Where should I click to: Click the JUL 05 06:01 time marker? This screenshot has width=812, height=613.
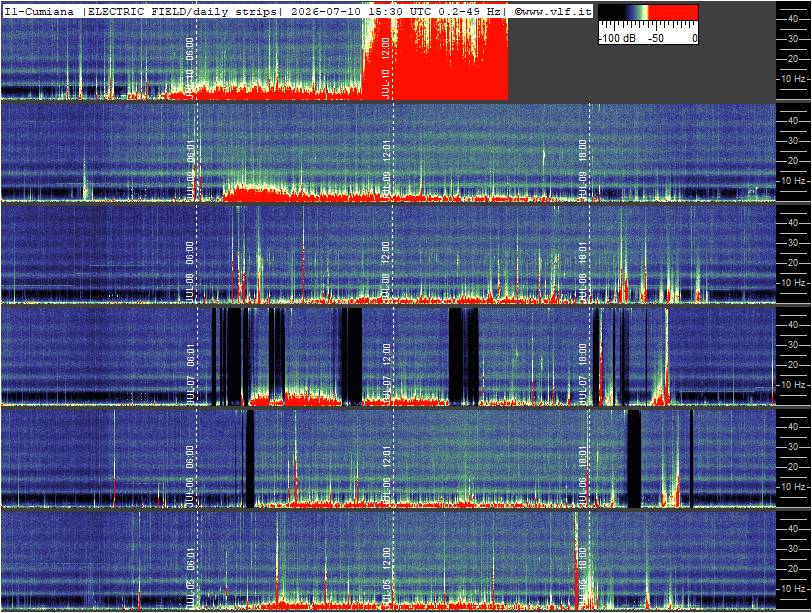pyautogui.click(x=190, y=577)
